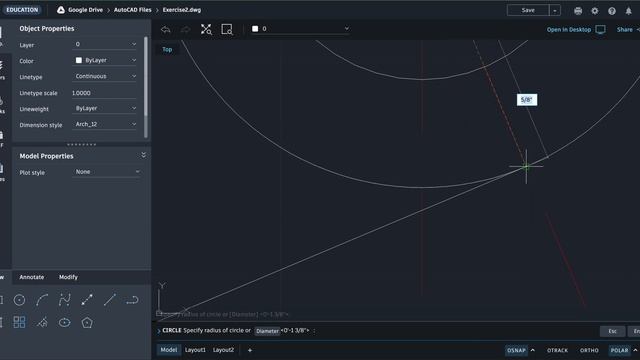The image size is (640, 360).
Task: Click the toolbar layer color swatch
Action: 255,29
